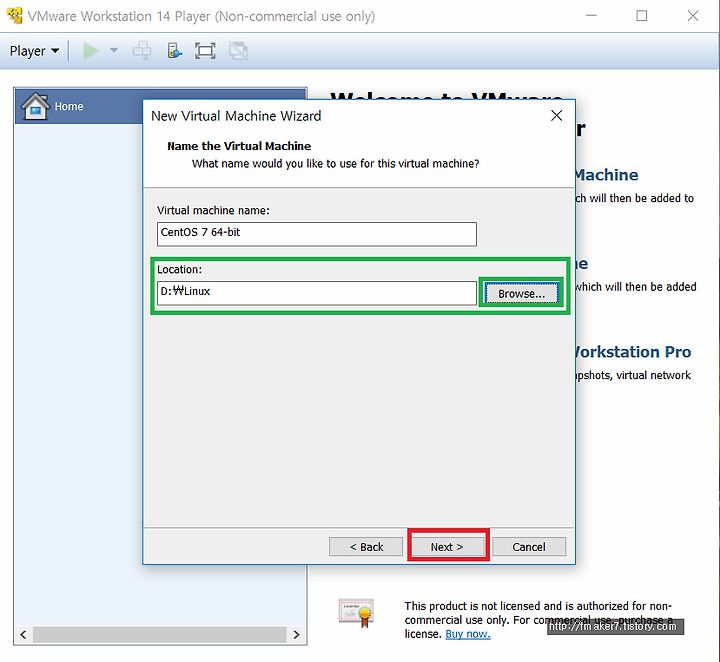720x662 pixels.
Task: Click the 'Virtual machine name:' label
Action: click(x=213, y=210)
